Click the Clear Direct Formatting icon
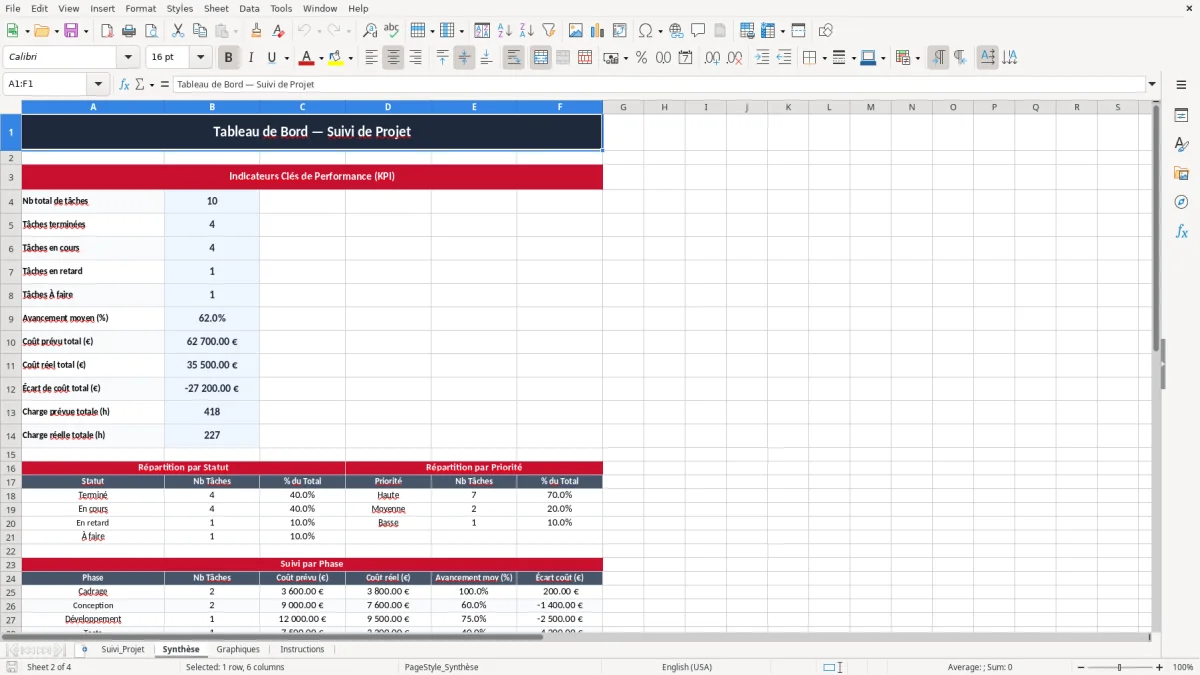The width and height of the screenshot is (1200, 675). coord(279,31)
